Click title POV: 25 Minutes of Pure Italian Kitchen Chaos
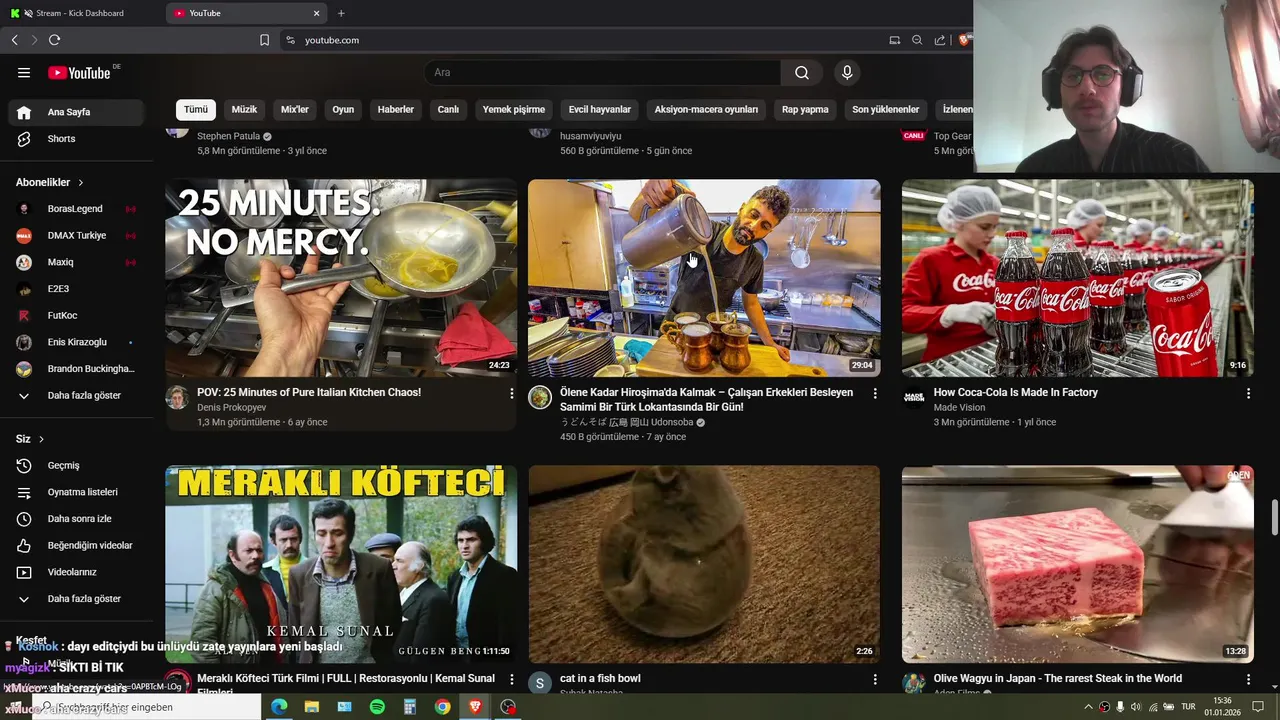This screenshot has width=1280, height=720. [x=309, y=393]
